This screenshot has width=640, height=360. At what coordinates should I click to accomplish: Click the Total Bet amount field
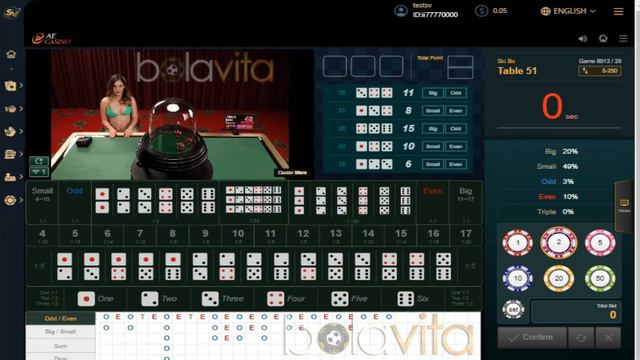576,311
